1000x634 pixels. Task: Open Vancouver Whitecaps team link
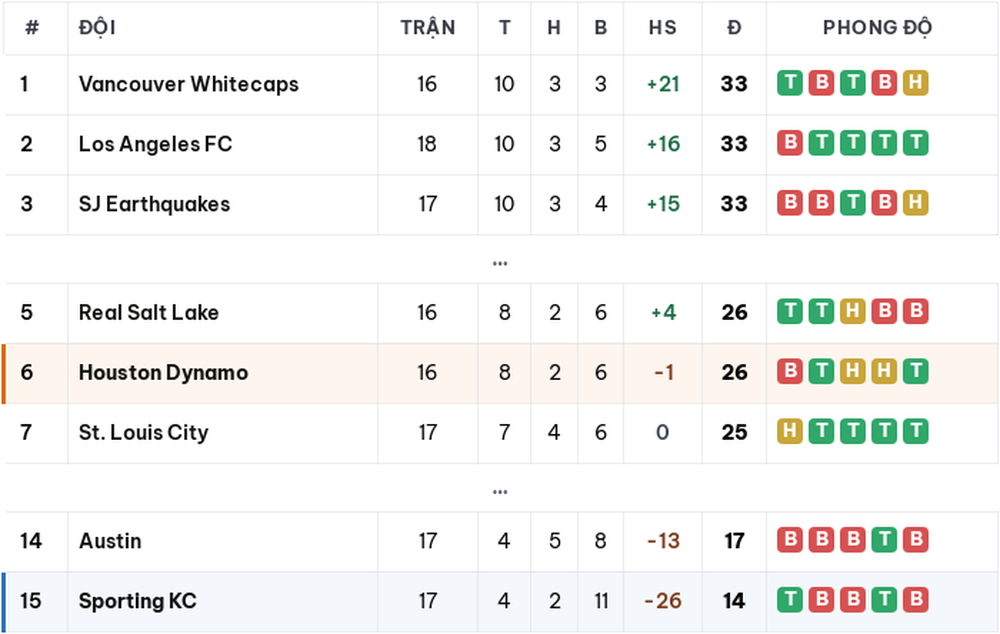click(x=189, y=84)
